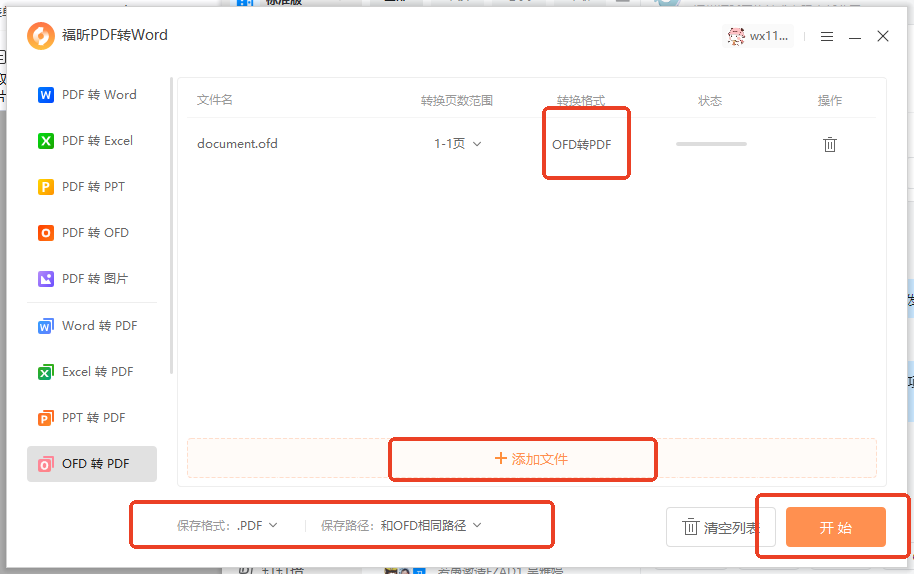Switch to OFD 转 PDF mode
914x574 pixels.
[92, 464]
